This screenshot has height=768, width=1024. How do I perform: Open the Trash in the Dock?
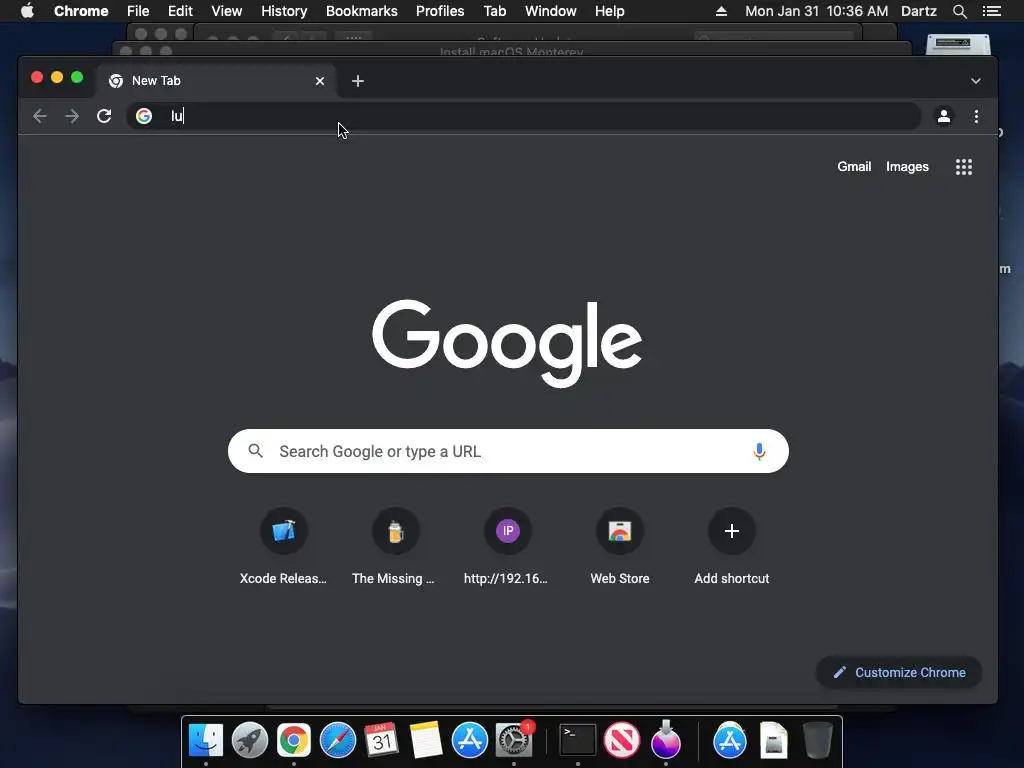[x=817, y=740]
